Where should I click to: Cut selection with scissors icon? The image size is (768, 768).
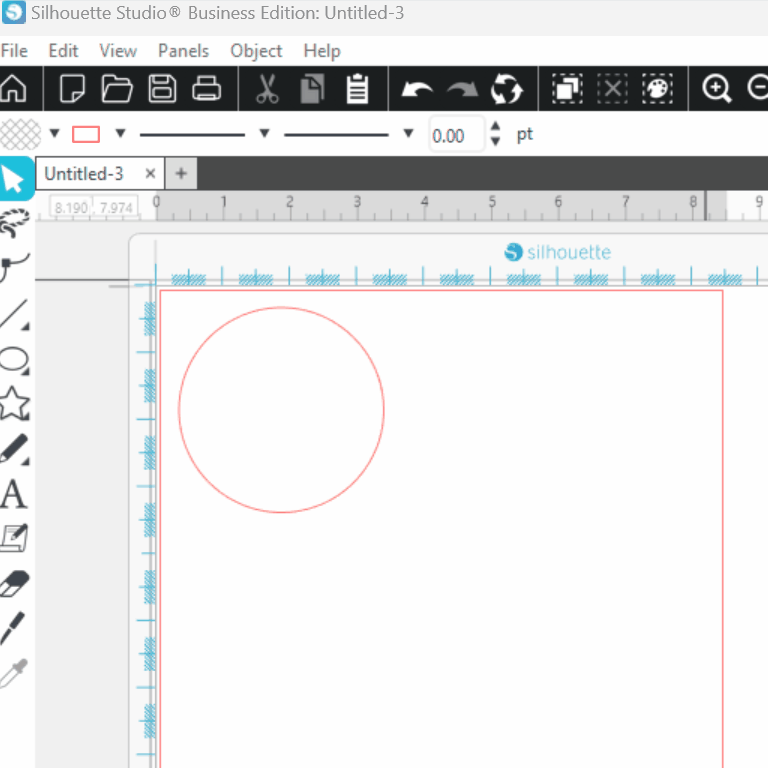(x=267, y=89)
